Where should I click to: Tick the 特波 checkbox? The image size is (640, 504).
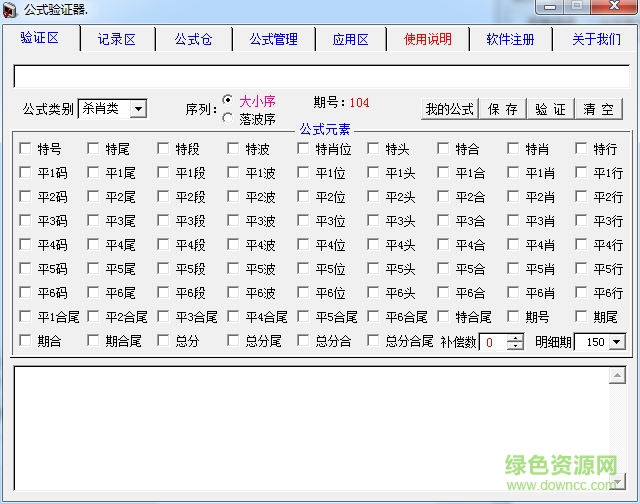point(233,149)
